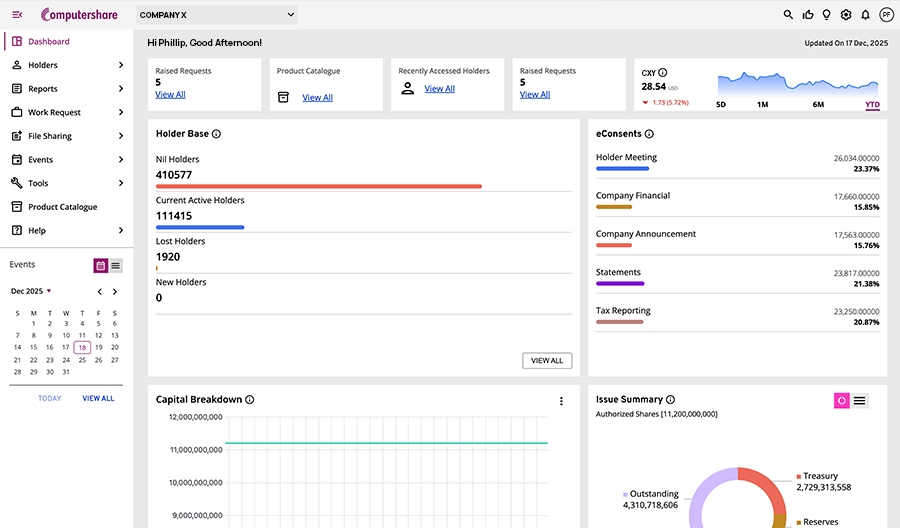Select the YTD stock chart tab

872,104
